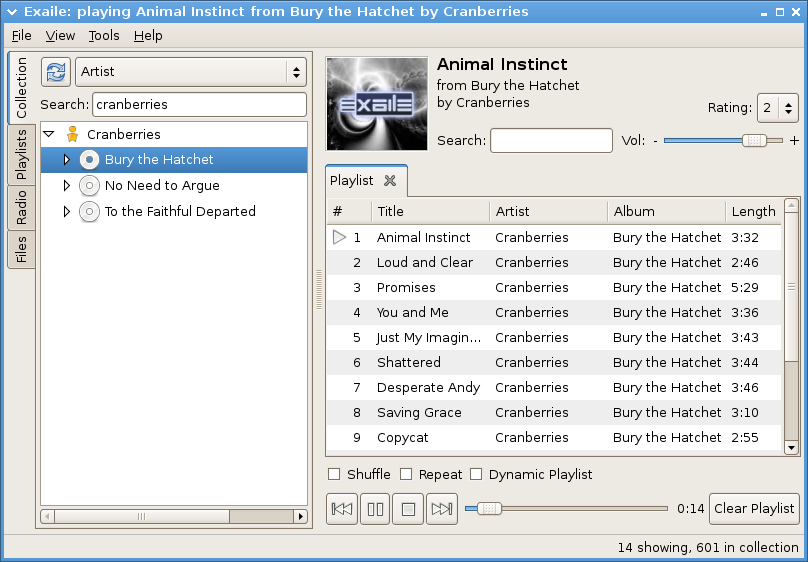Click the volume plus sign
808x562 pixels.
click(794, 140)
